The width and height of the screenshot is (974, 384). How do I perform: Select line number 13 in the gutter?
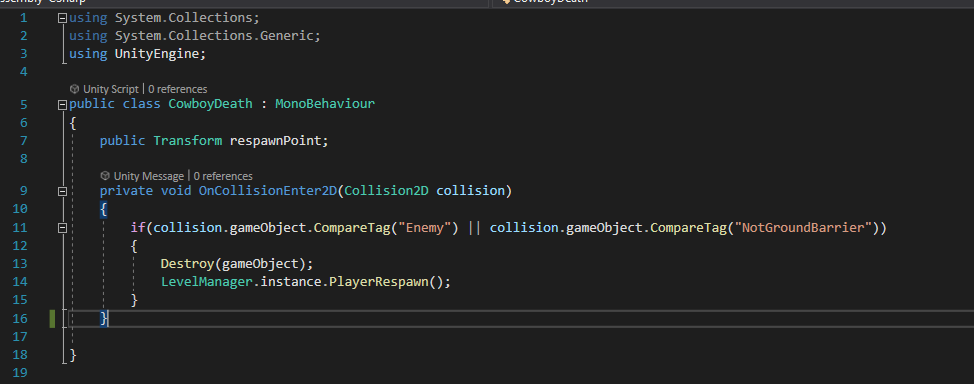[x=20, y=263]
